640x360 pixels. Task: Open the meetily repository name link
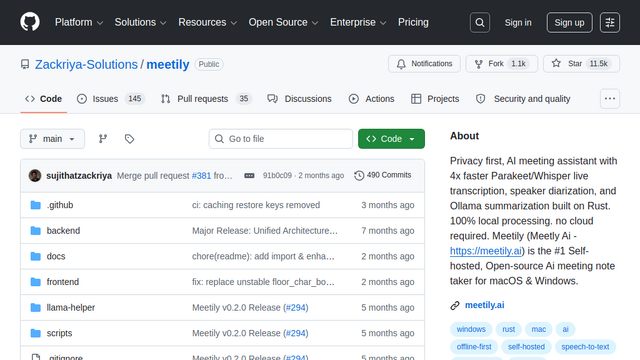point(168,64)
